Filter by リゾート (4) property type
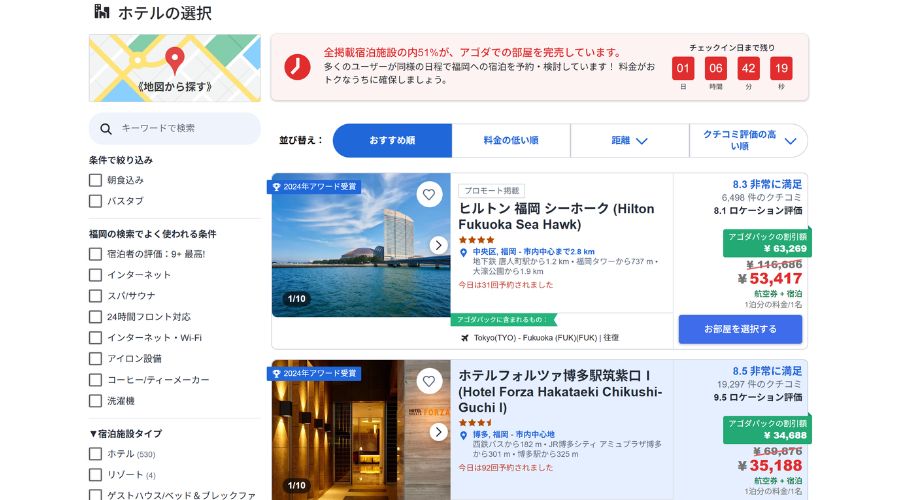Screen dimensions: 900x500 click(x=95, y=475)
